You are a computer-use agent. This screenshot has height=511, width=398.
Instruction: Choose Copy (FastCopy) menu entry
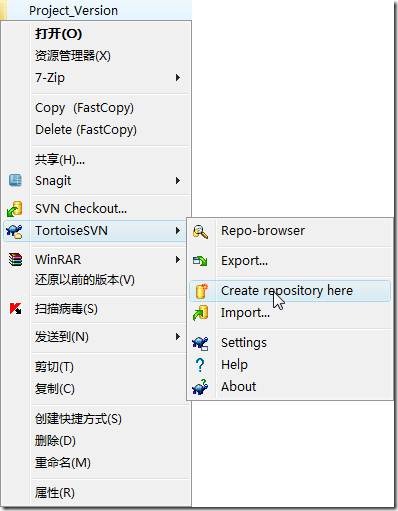pos(84,108)
